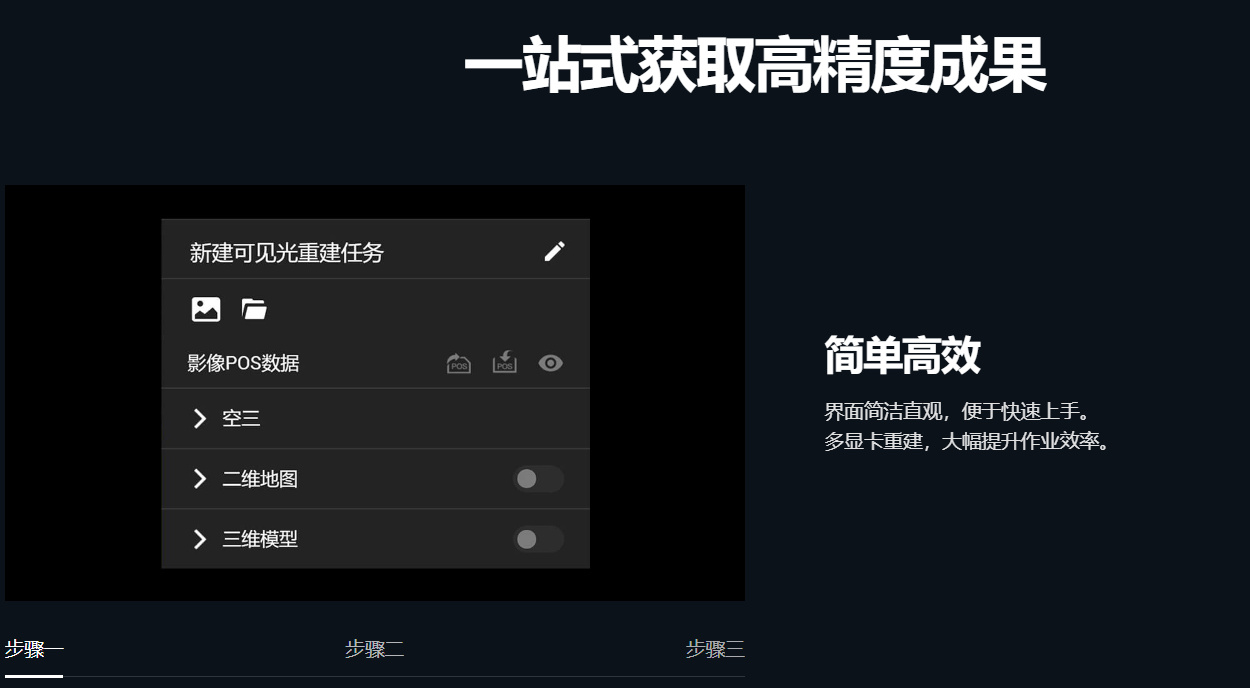Click the 新建可见光重建任务 title text
1250x688 pixels.
[x=287, y=253]
